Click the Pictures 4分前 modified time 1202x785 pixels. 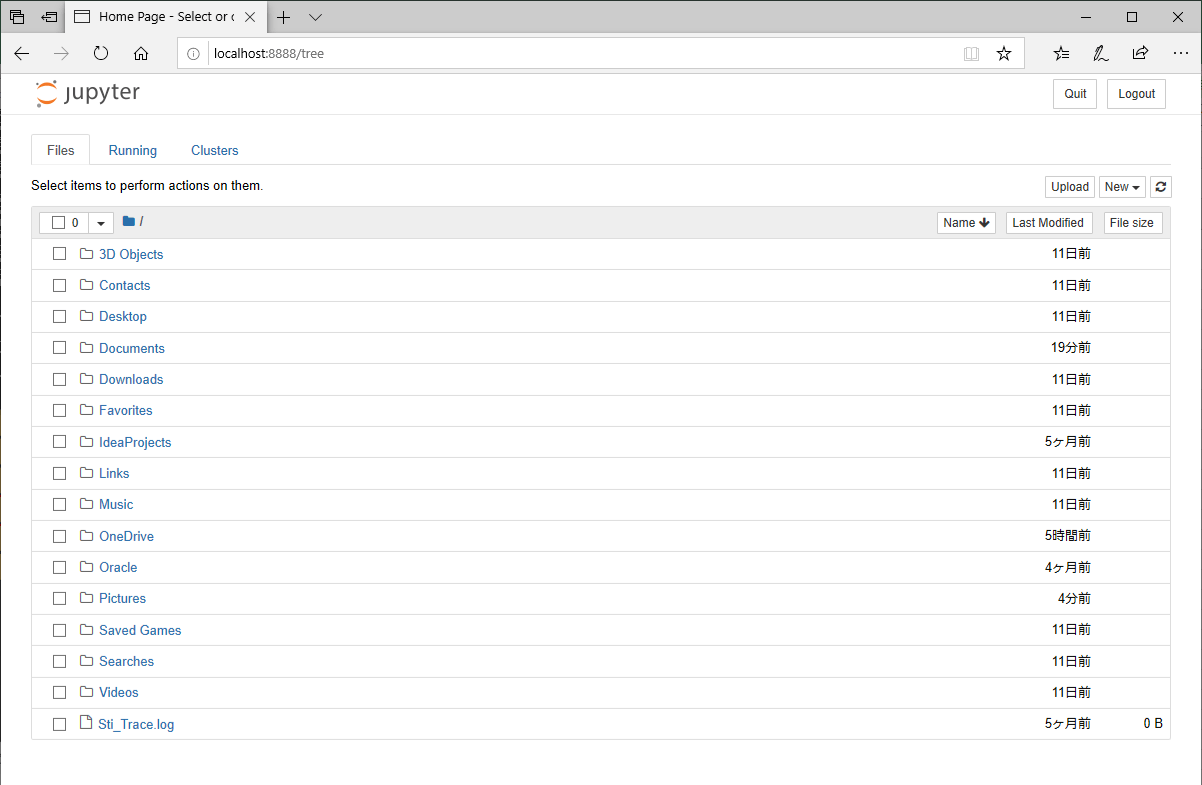[x=1074, y=598]
